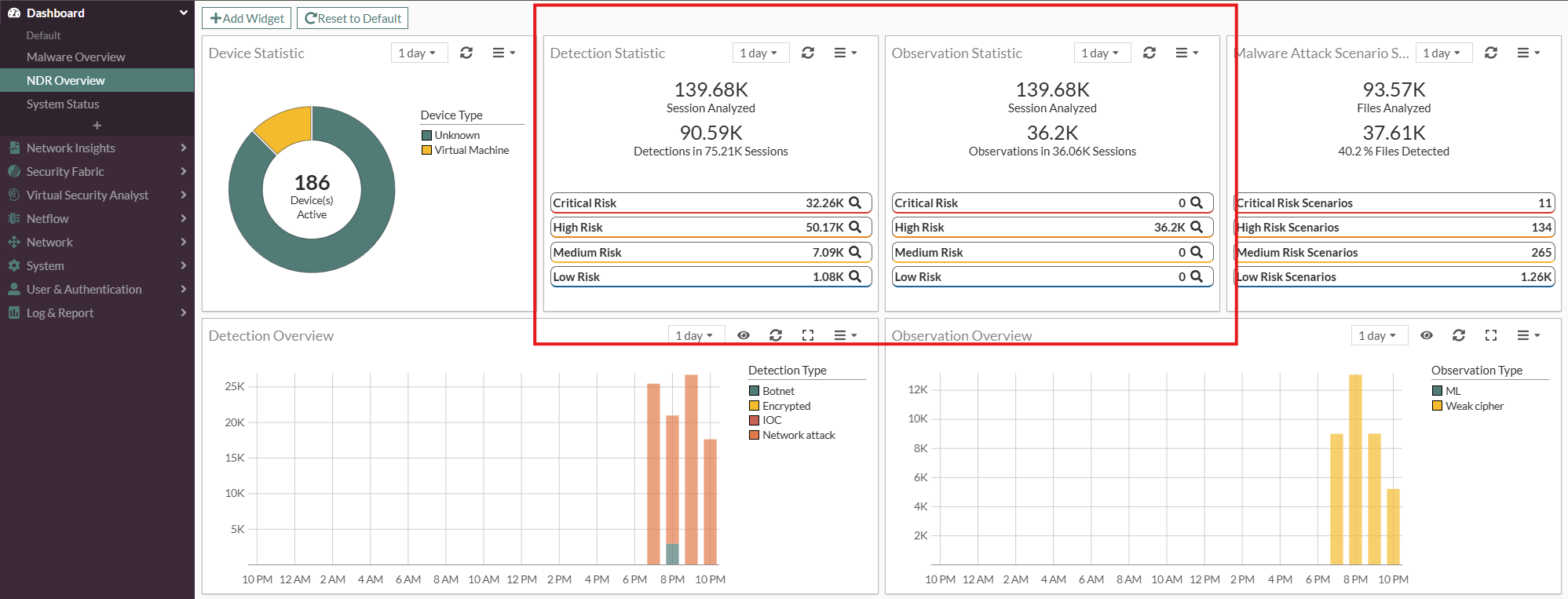1568x599 pixels.
Task: Click the plus icon below System Status
Action: pos(97,126)
